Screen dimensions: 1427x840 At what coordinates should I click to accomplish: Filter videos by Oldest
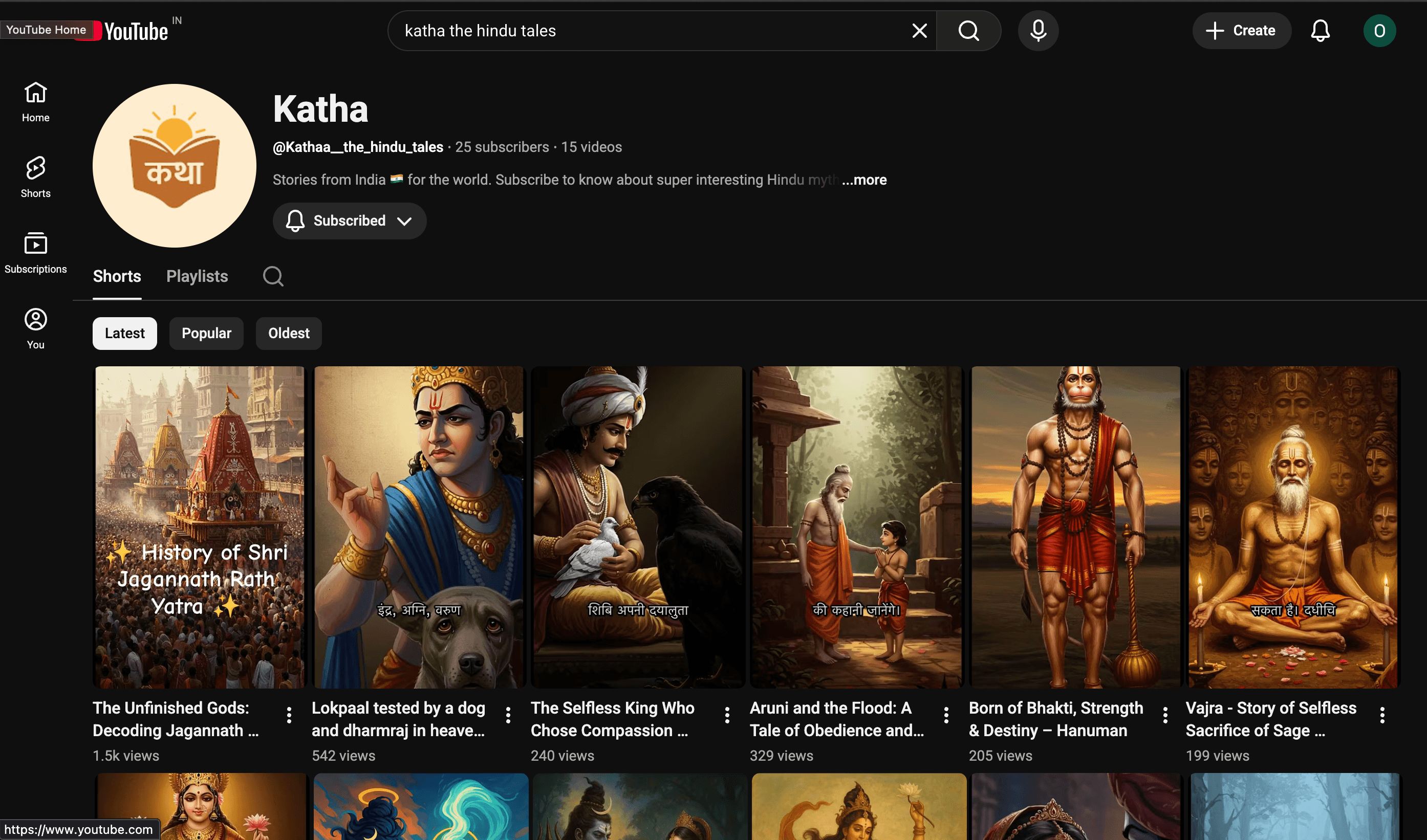(288, 334)
